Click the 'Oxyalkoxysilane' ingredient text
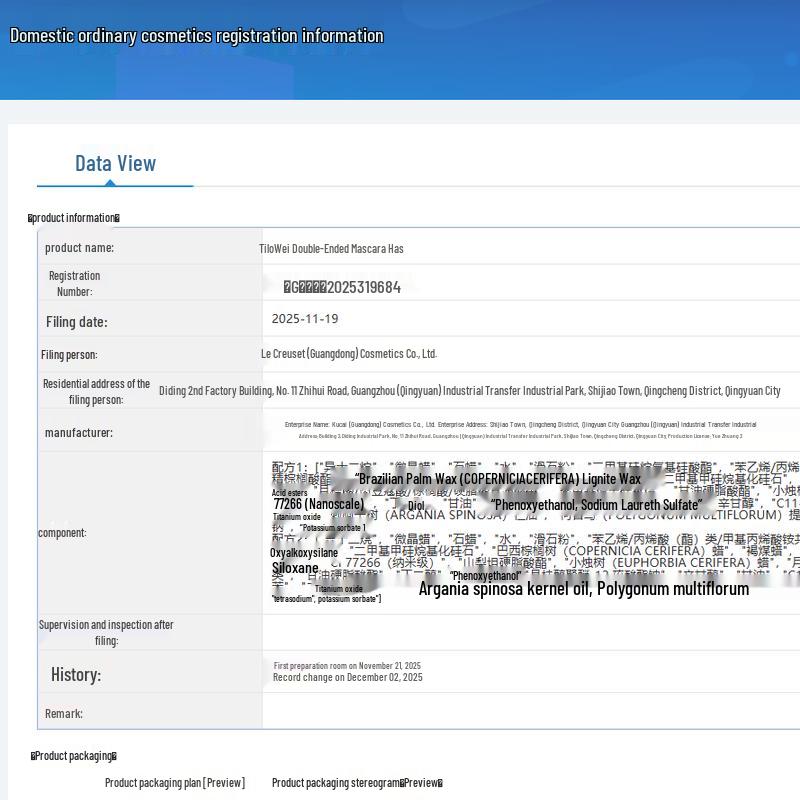 pos(304,553)
